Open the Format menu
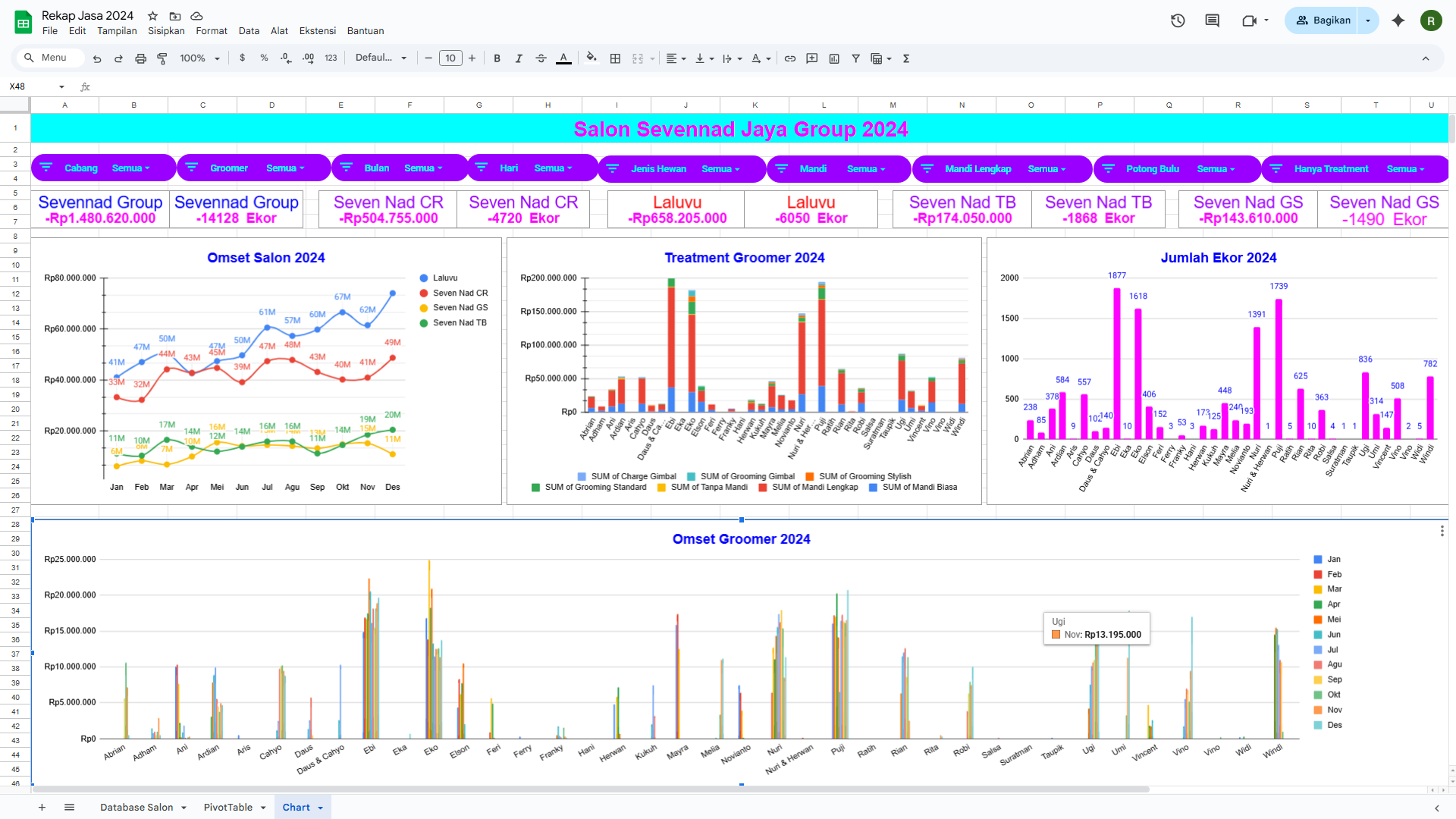 (211, 31)
